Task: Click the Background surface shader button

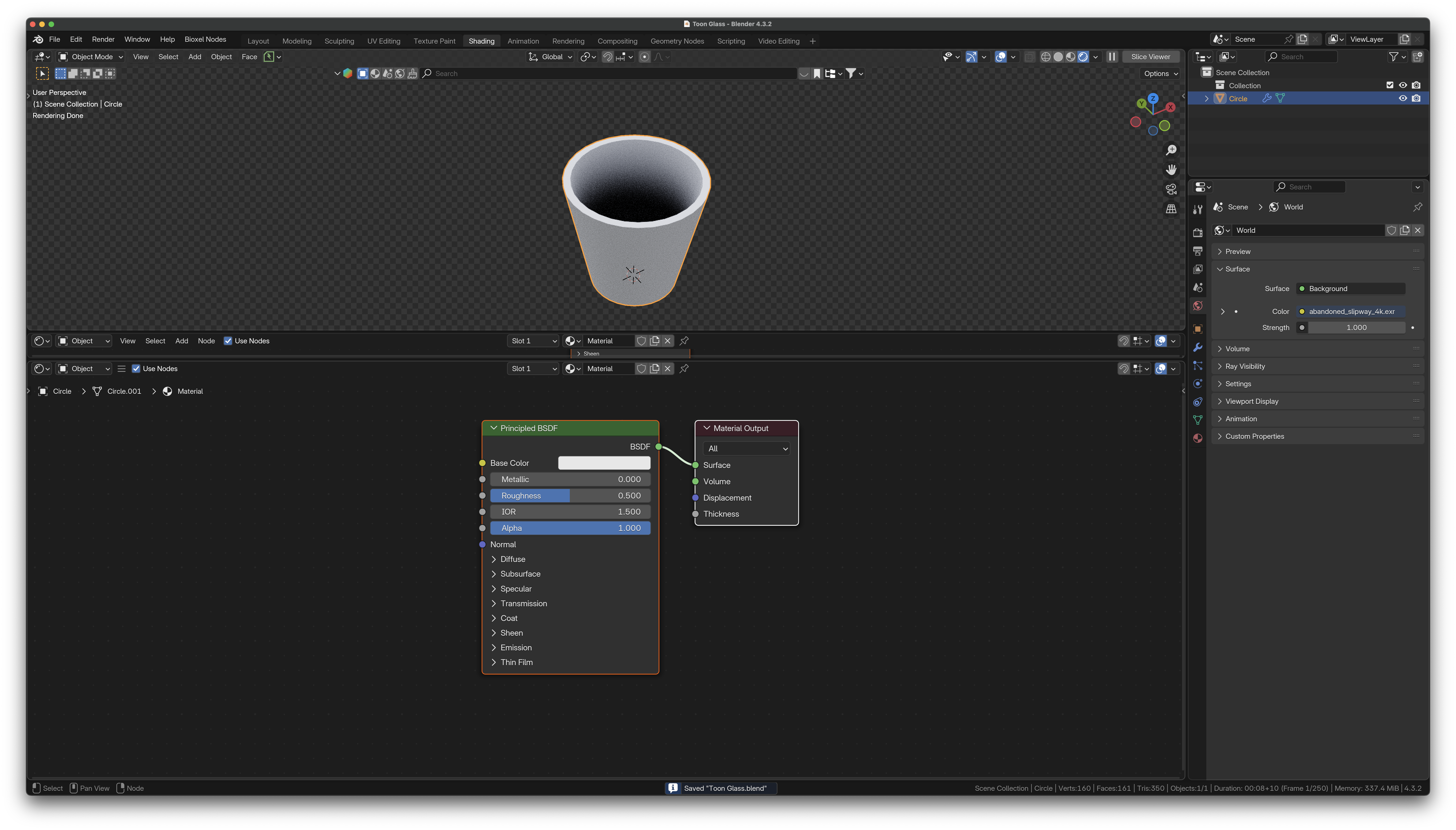Action: (1351, 289)
